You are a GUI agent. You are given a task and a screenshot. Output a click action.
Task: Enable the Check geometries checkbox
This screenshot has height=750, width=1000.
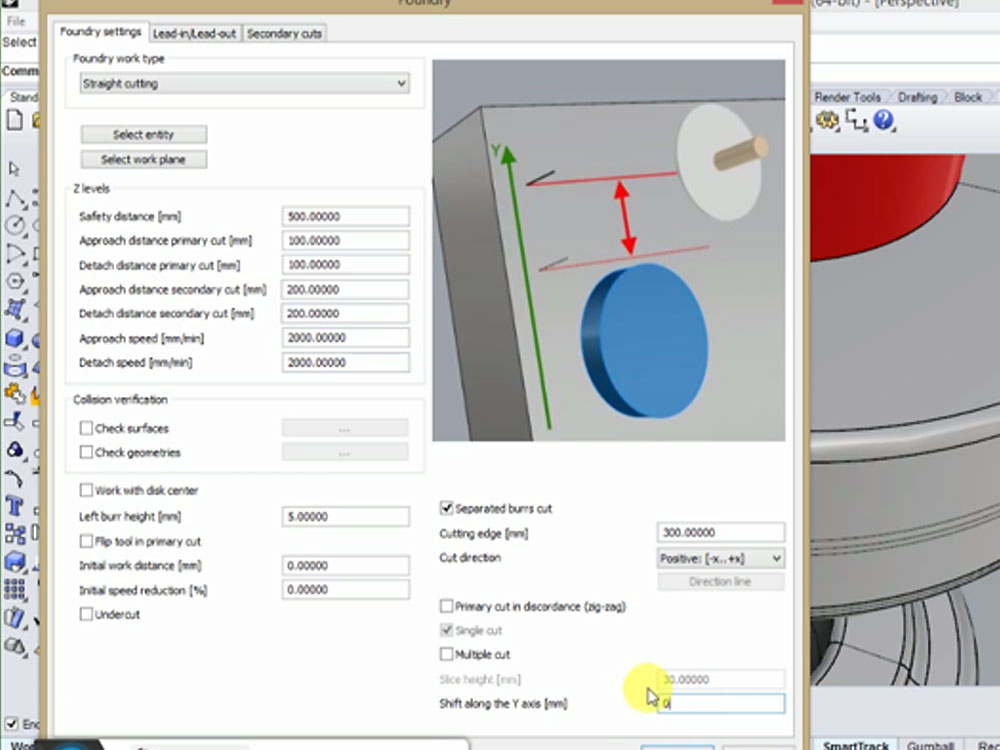point(86,452)
